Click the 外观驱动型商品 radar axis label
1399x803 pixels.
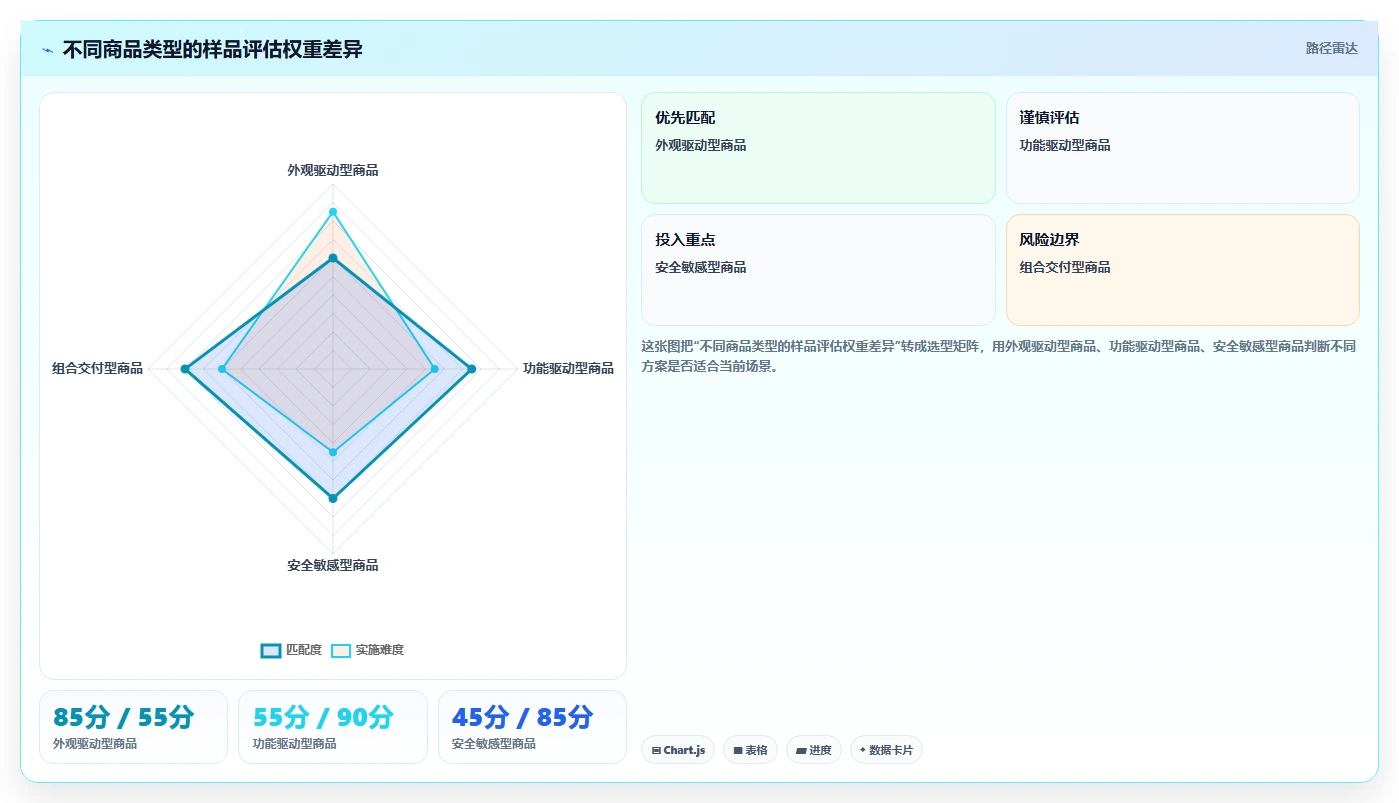[x=333, y=170]
